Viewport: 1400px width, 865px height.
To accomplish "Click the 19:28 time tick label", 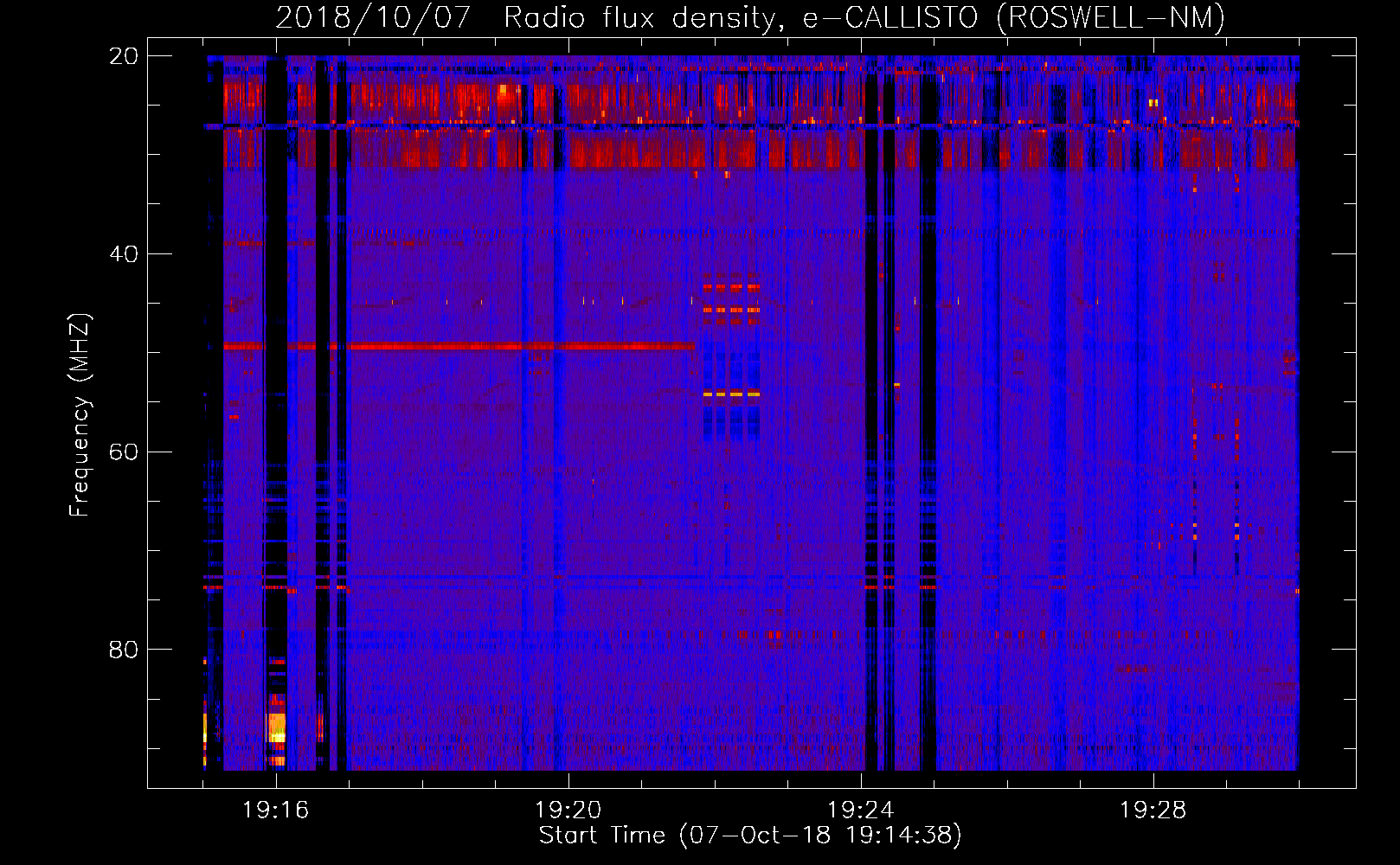I will pyautogui.click(x=1153, y=811).
